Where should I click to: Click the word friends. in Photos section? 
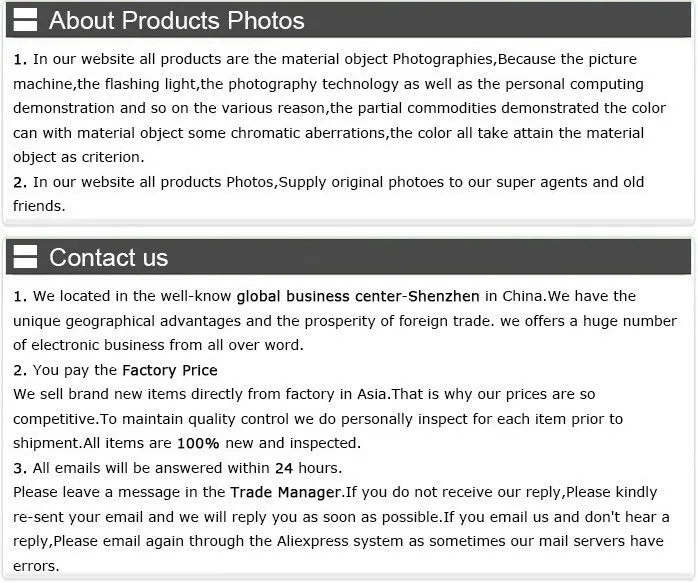(x=39, y=206)
